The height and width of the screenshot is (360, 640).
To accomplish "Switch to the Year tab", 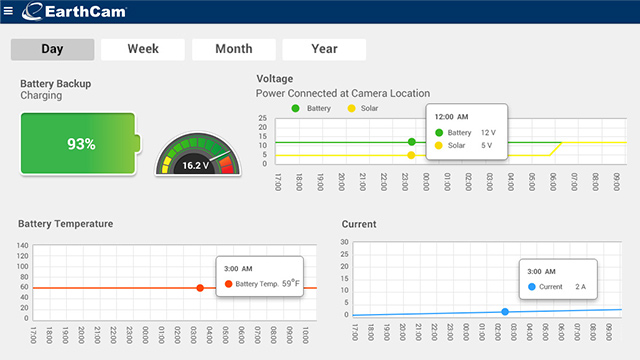I will click(x=324, y=49).
